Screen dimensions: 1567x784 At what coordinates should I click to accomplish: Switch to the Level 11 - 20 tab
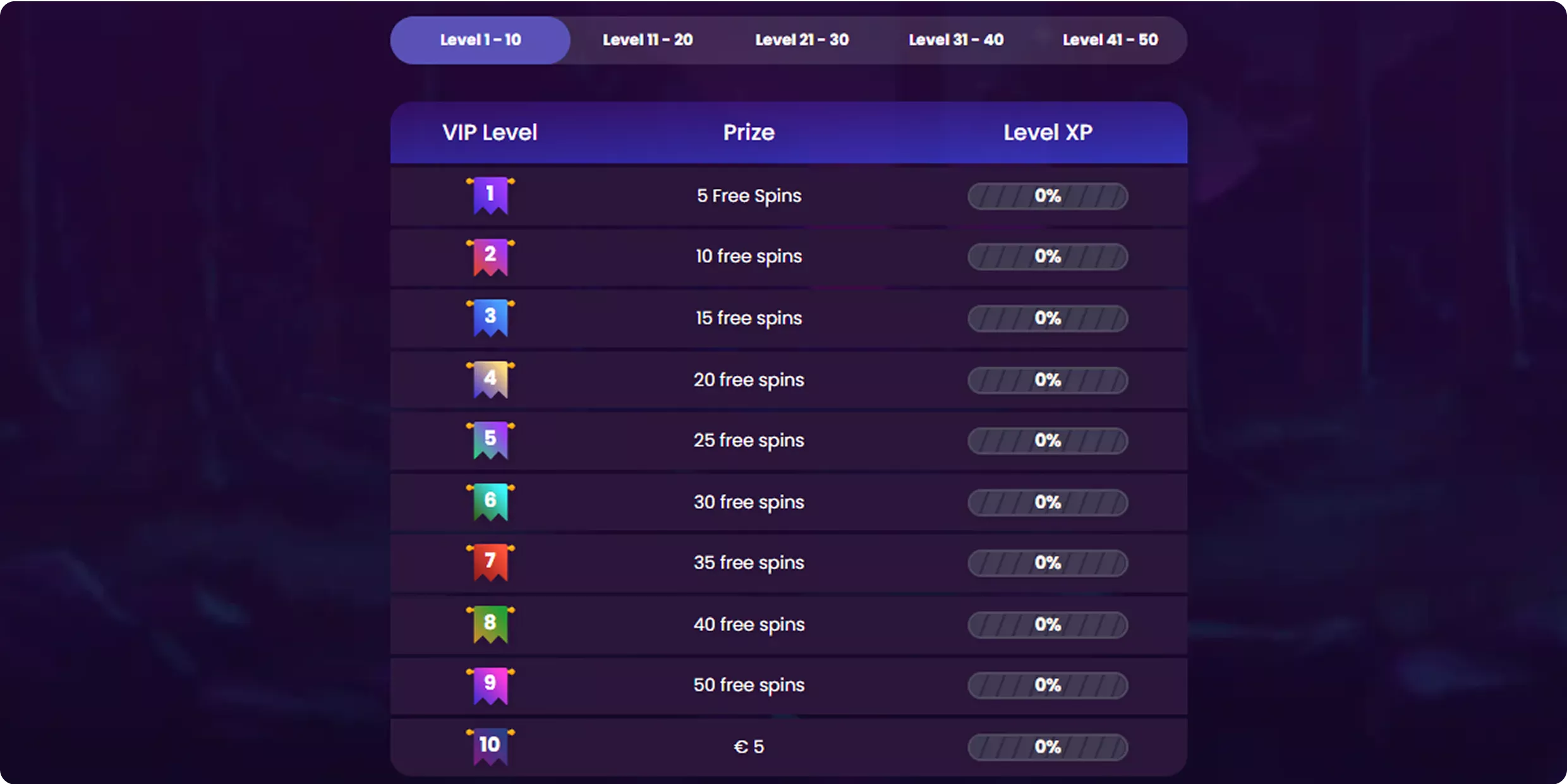[648, 40]
